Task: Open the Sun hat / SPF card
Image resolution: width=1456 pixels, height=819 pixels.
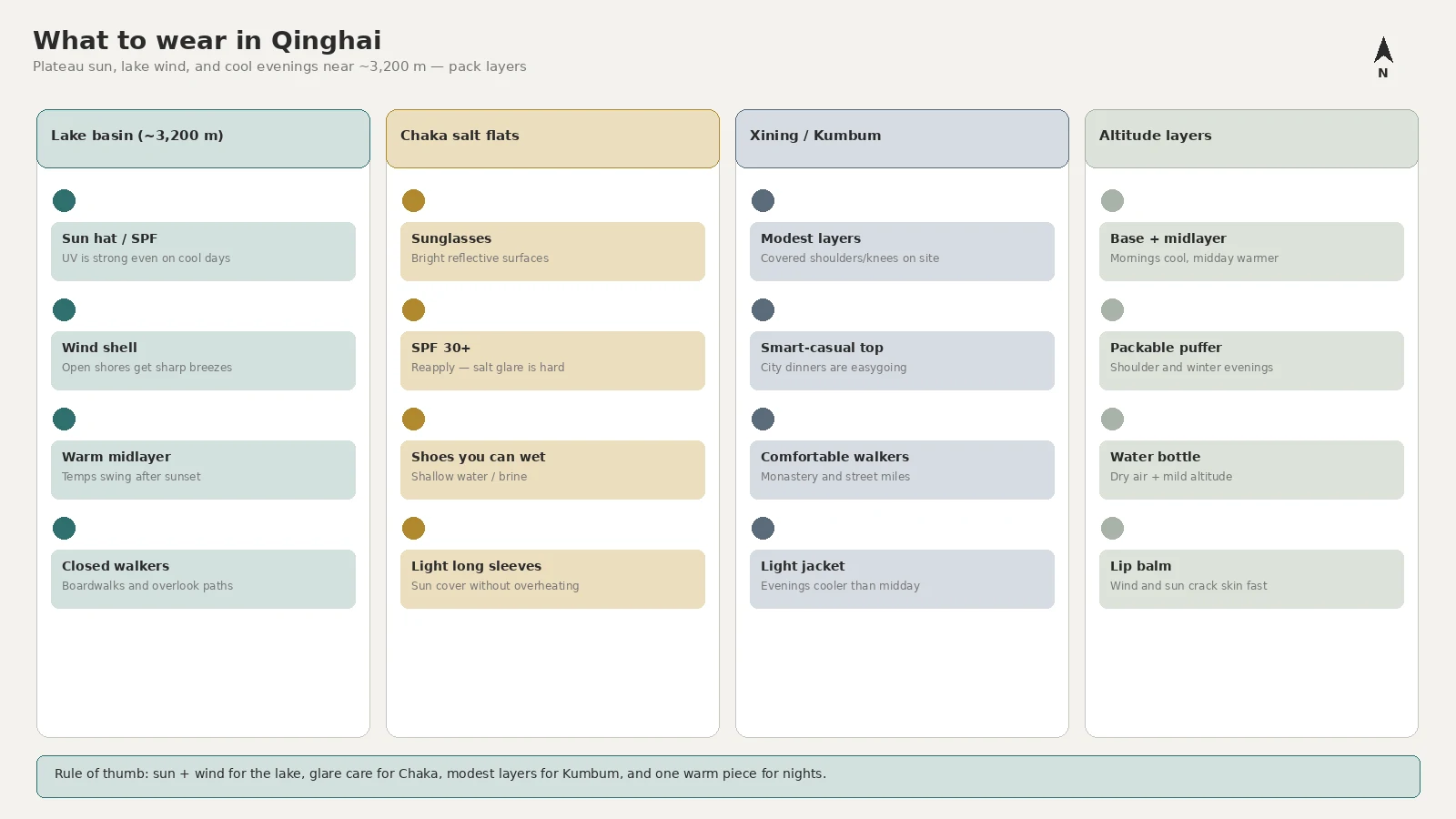Action: [x=203, y=251]
